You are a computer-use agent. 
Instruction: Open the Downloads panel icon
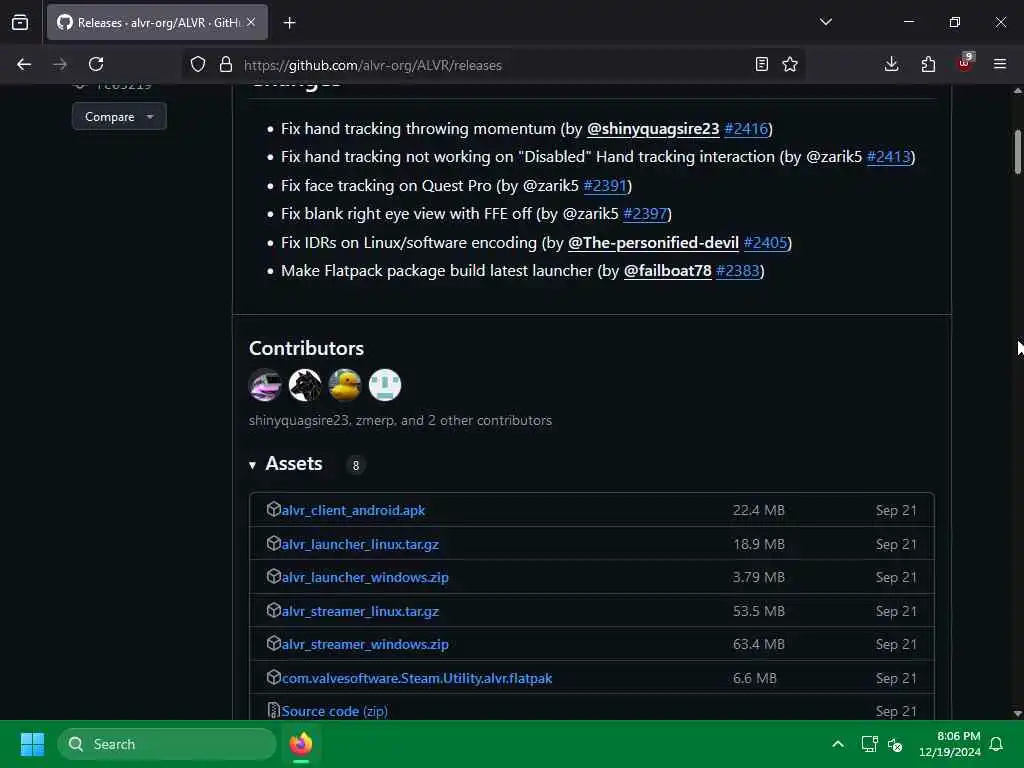pos(891,64)
